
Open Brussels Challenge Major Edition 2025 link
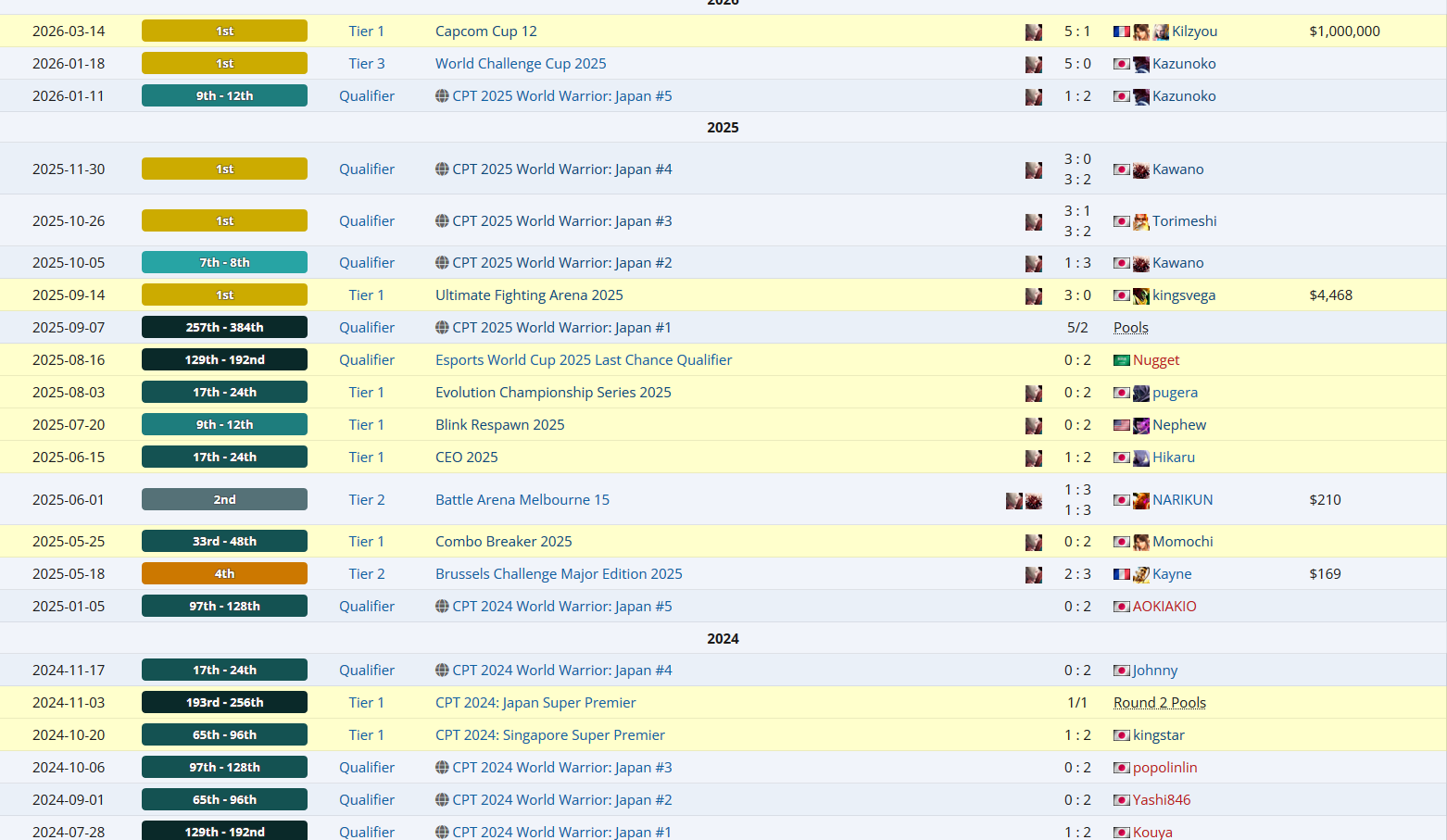pyautogui.click(x=559, y=574)
